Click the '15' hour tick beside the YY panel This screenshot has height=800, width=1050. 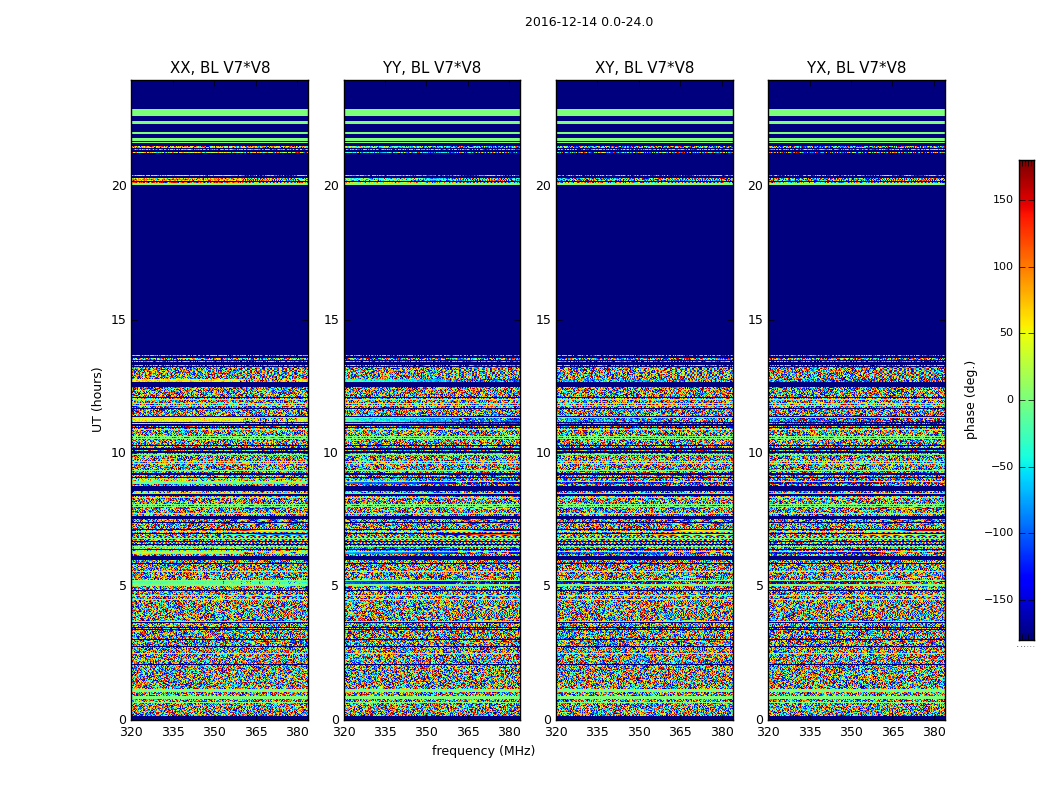331,320
